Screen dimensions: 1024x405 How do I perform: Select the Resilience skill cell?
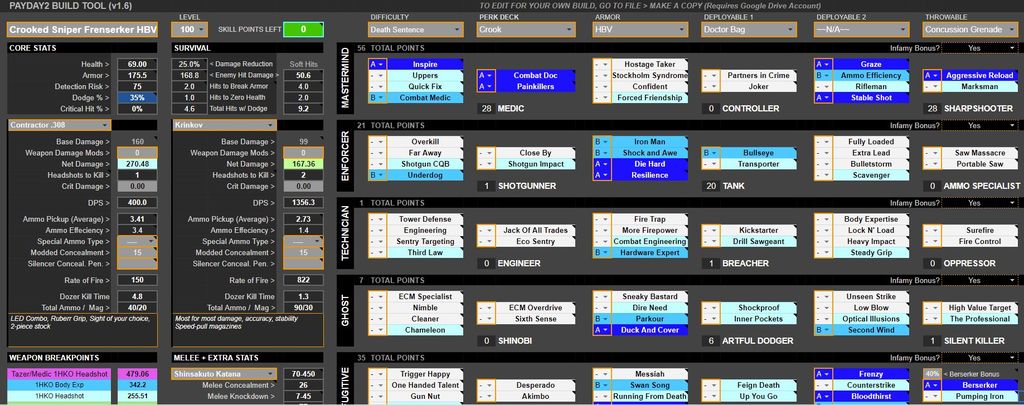[650, 175]
